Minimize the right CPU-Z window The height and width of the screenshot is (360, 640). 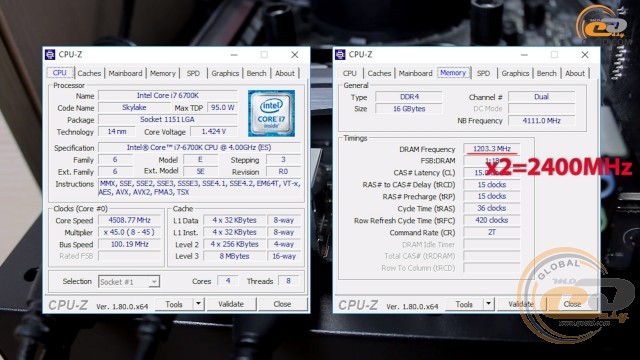[524, 55]
